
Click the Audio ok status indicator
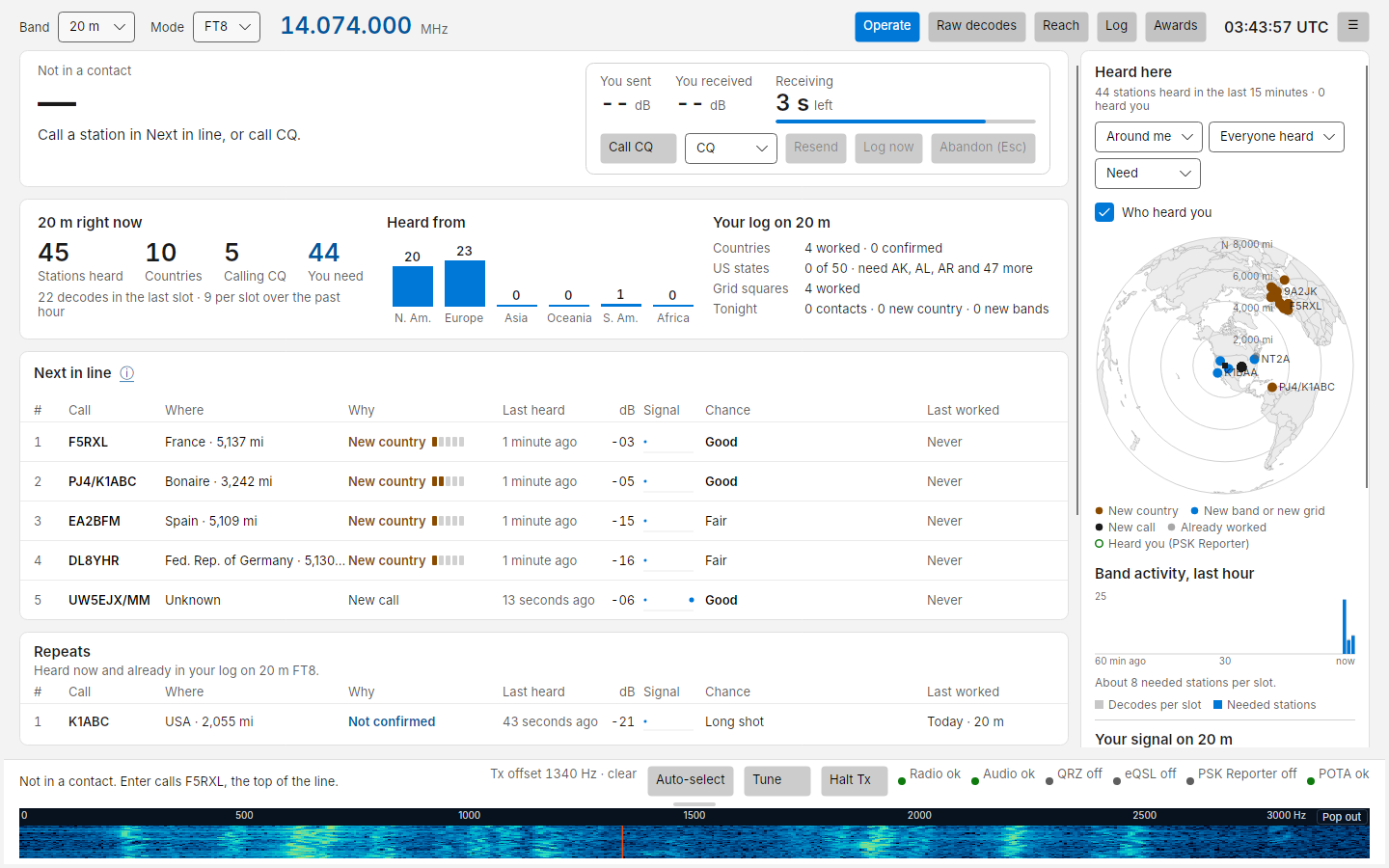tap(1003, 774)
